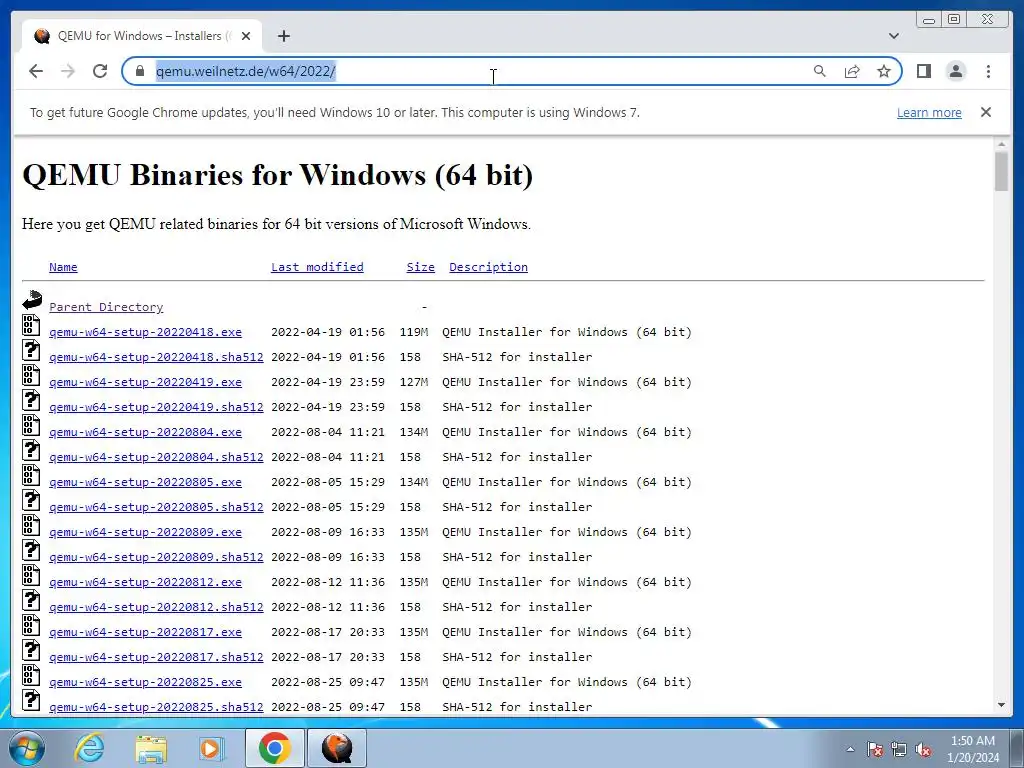The height and width of the screenshot is (768, 1024).
Task: Download qemu-w64-setup-20220812.exe
Action: point(145,582)
